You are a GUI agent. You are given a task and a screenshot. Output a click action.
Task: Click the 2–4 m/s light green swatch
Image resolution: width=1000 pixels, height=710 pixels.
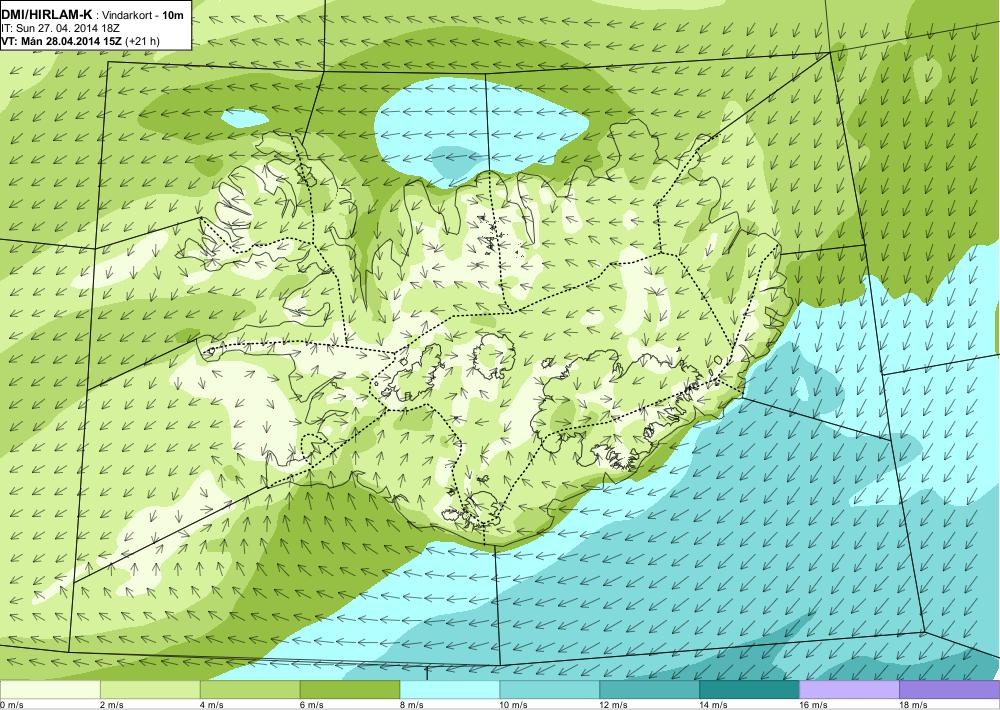[x=150, y=690]
